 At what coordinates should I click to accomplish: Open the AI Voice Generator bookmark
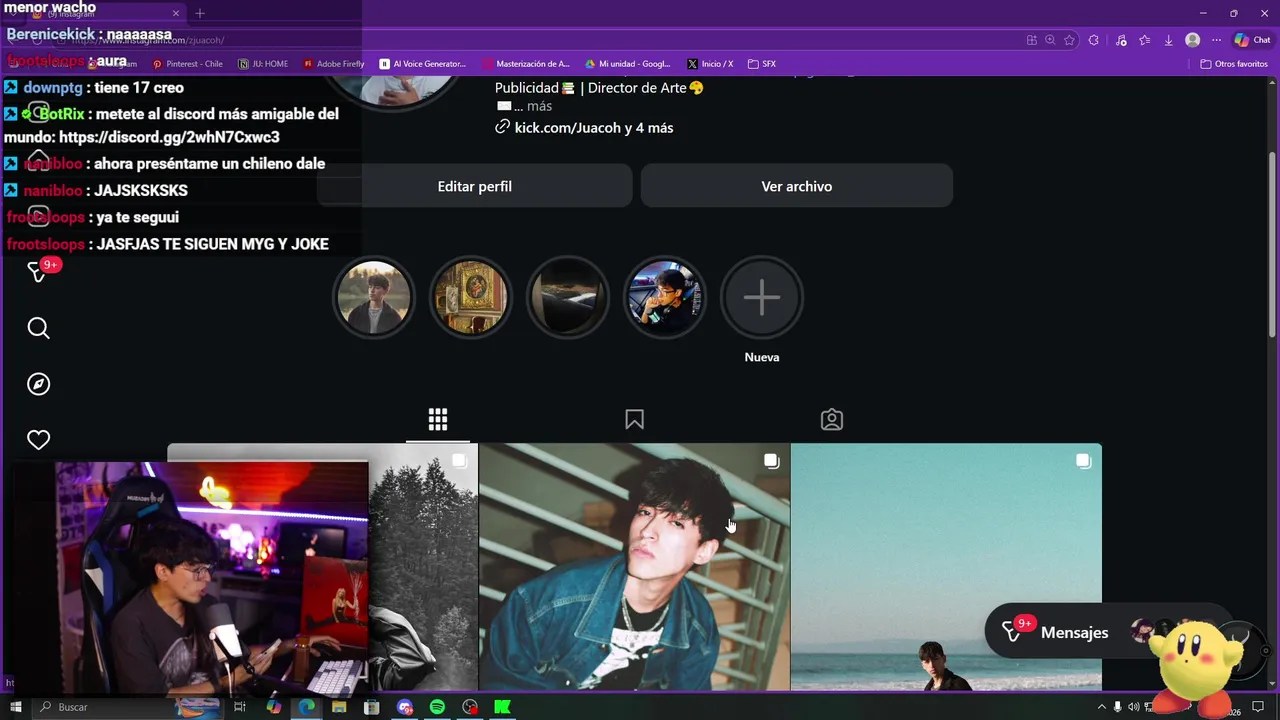pyautogui.click(x=423, y=64)
